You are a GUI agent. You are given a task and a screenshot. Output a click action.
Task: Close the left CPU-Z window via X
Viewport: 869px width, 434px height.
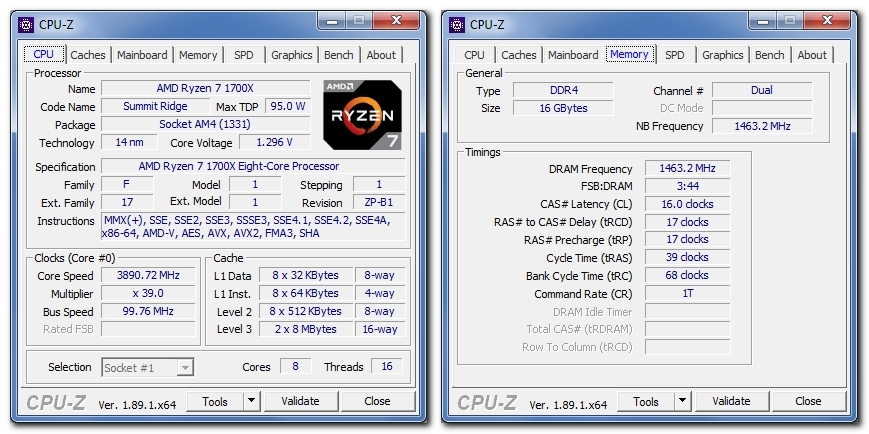point(396,21)
